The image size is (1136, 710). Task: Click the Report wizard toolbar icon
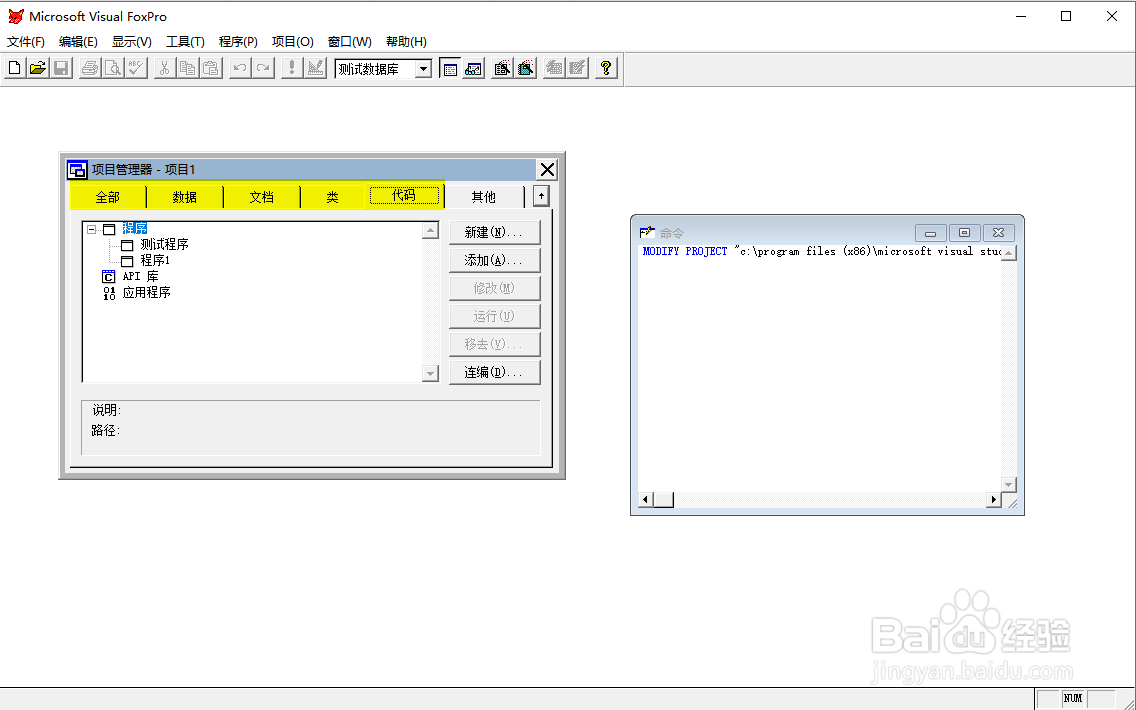(525, 68)
